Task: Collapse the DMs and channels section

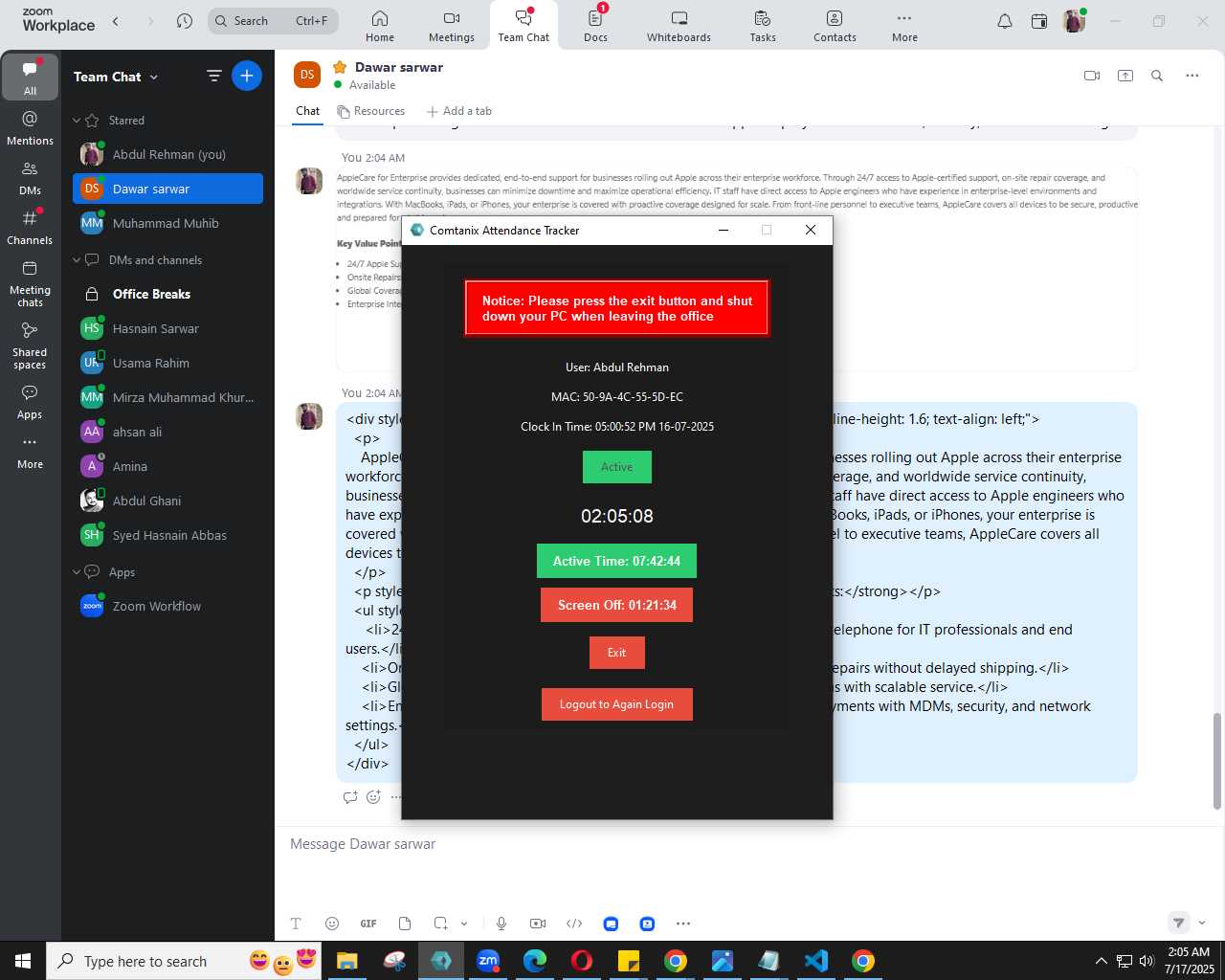Action: pos(77,260)
